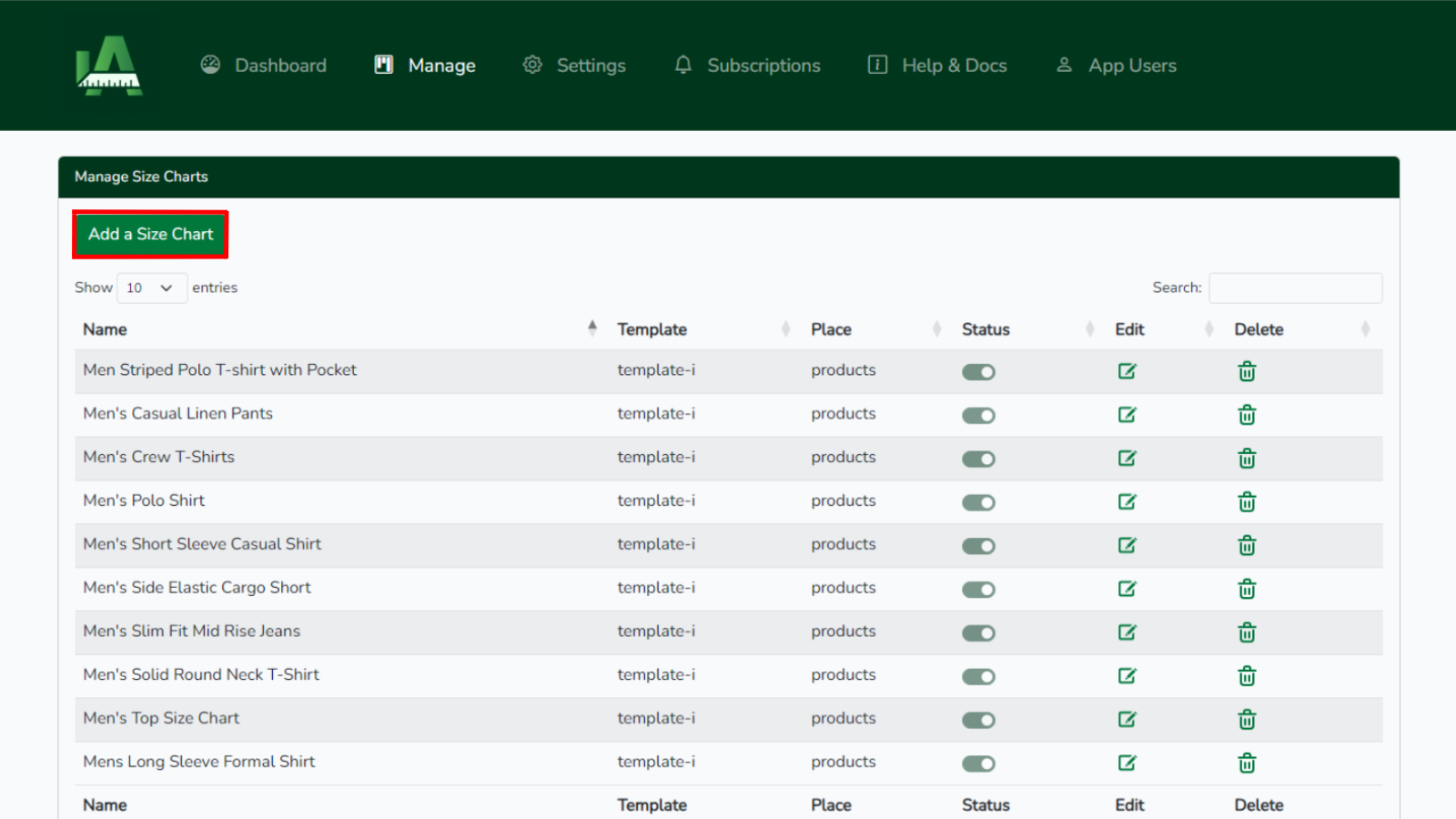Edit Men's Solid Round Neck T-Shirt chart
Screen dimensions: 1456x819
click(1127, 676)
